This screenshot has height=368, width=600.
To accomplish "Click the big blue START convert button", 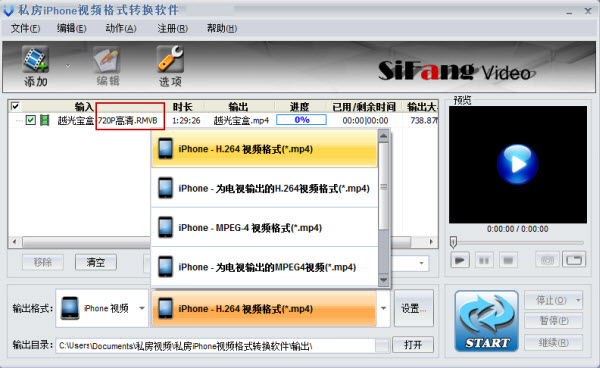I will click(x=486, y=321).
